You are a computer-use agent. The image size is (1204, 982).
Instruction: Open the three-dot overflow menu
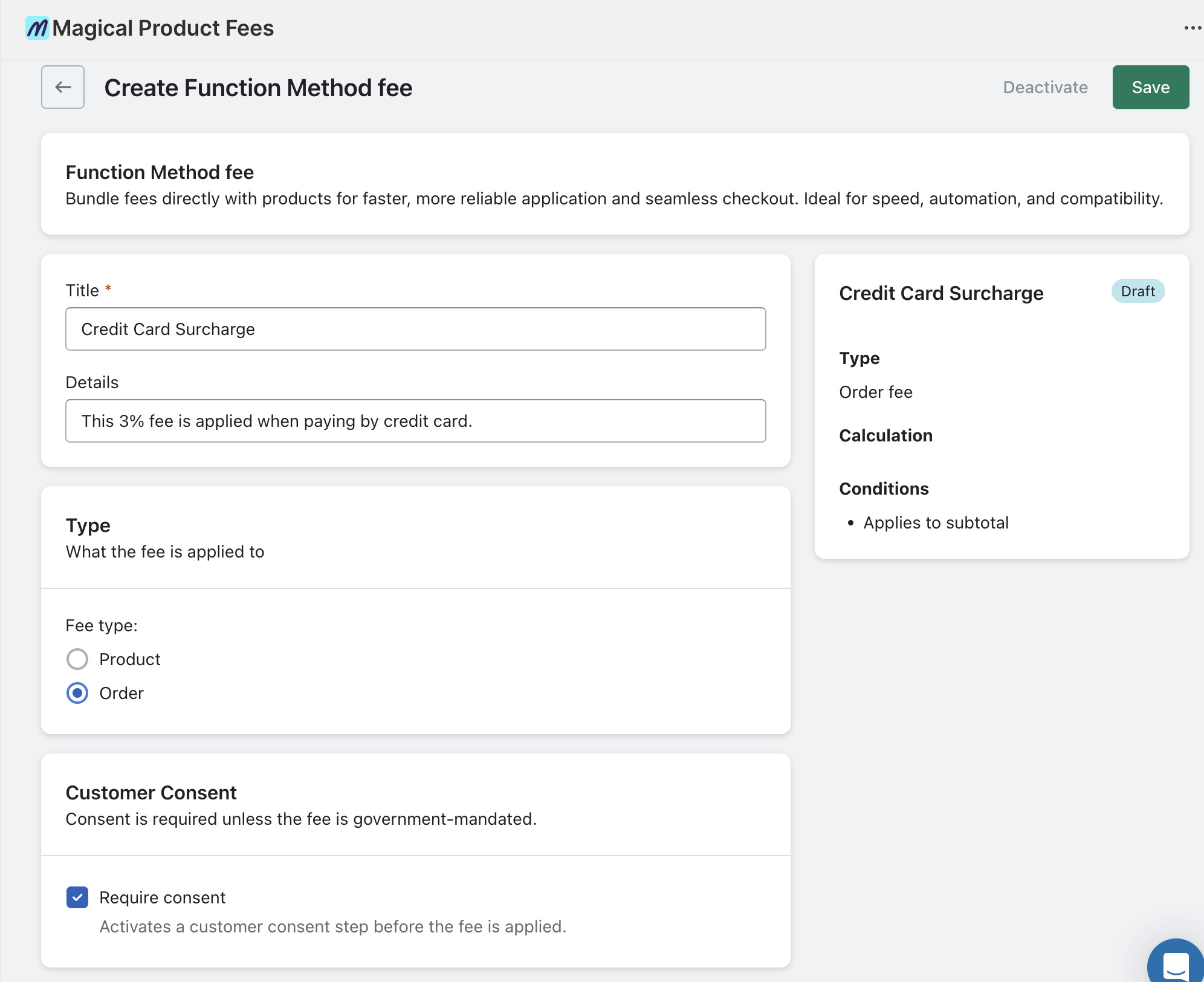[x=1192, y=27]
